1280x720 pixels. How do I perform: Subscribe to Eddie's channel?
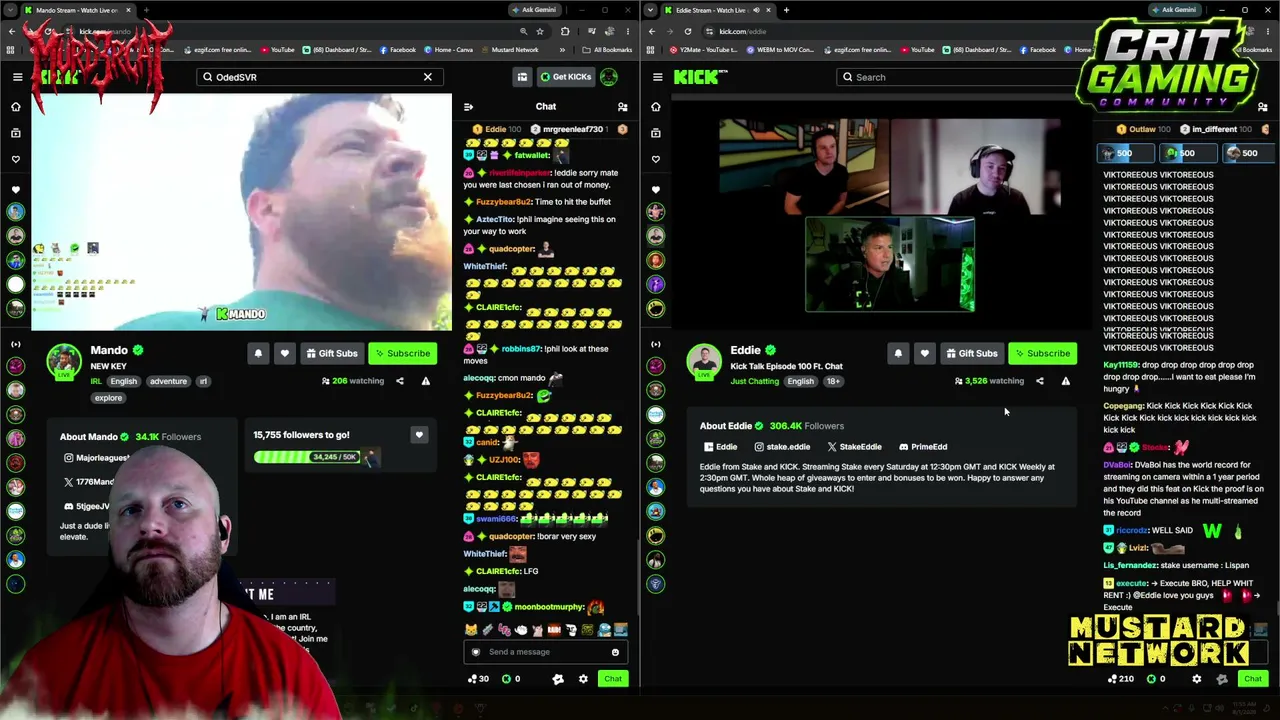click(1043, 353)
